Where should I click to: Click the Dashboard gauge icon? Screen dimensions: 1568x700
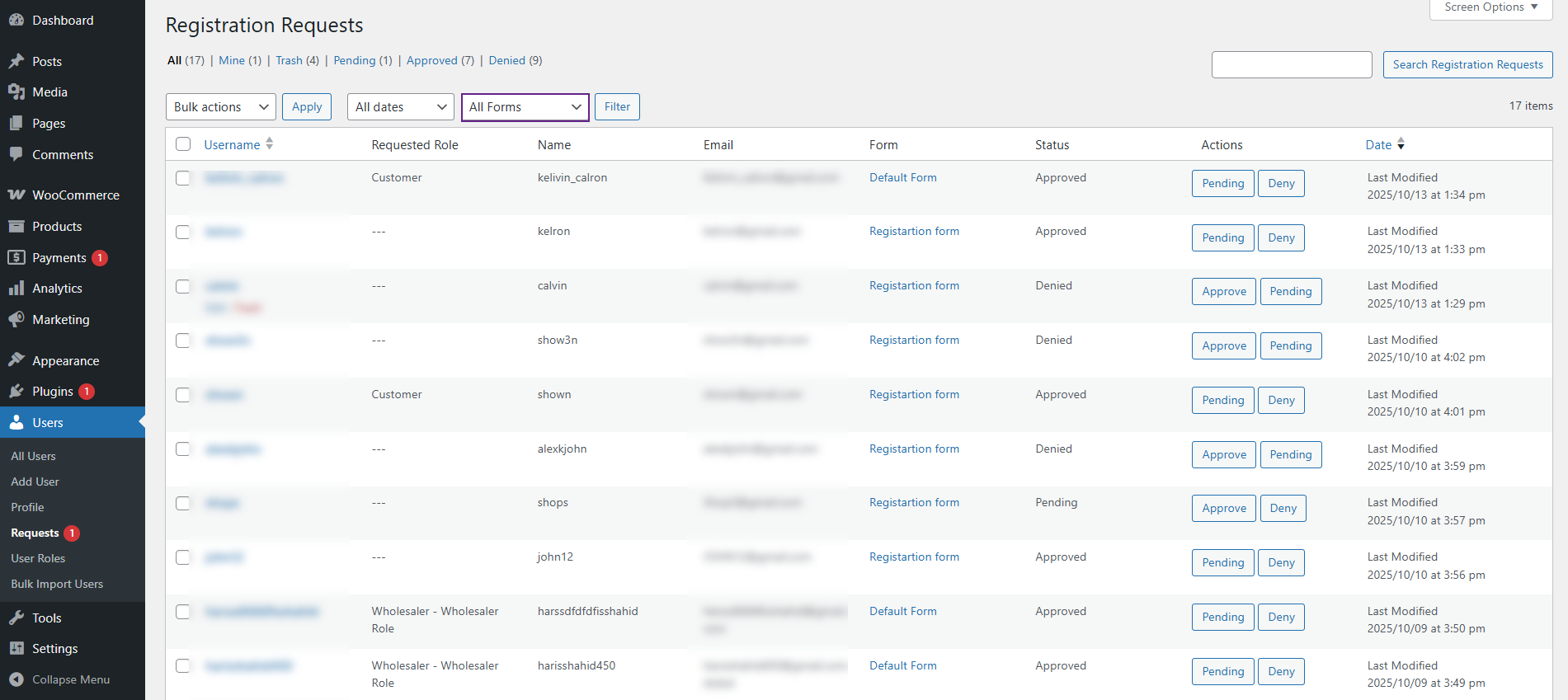pos(16,21)
